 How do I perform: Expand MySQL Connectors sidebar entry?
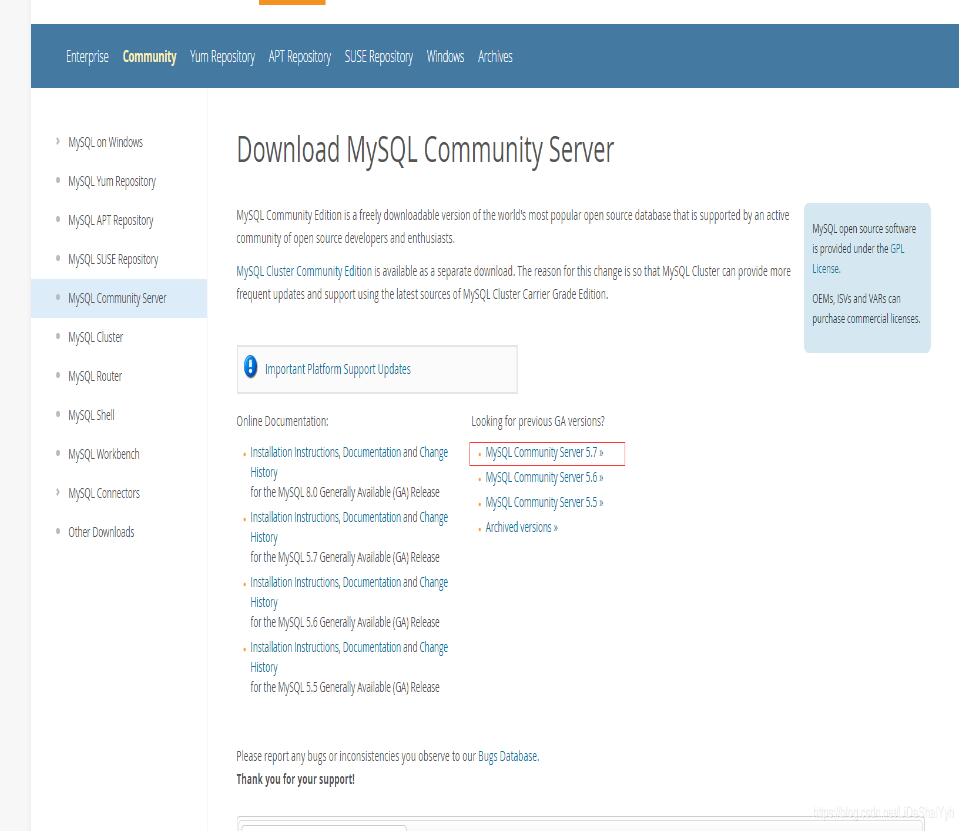103,493
